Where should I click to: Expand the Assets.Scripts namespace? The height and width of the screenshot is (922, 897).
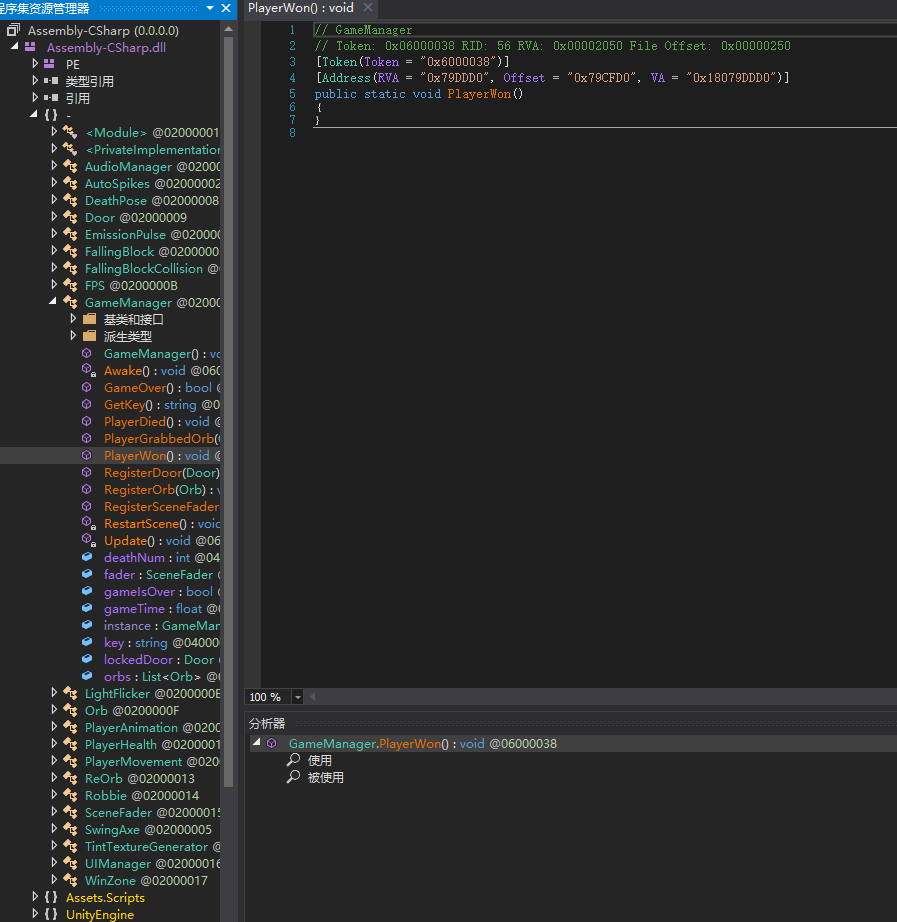coord(36,898)
